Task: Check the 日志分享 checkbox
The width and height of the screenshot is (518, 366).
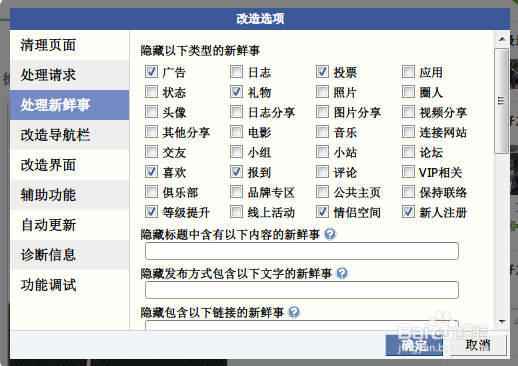Action: click(x=236, y=112)
